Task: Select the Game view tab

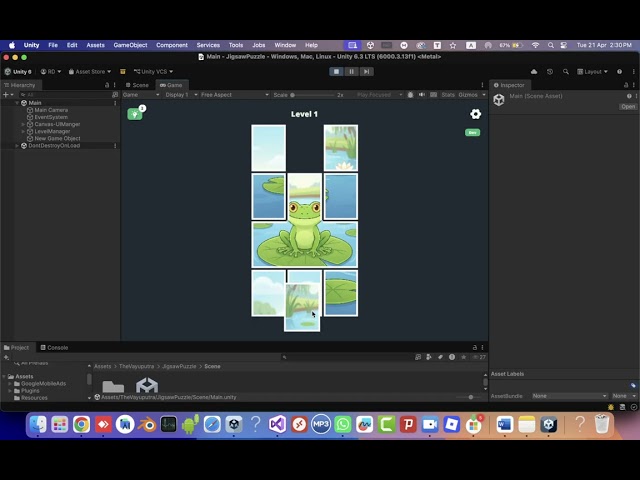Action: tap(171, 85)
